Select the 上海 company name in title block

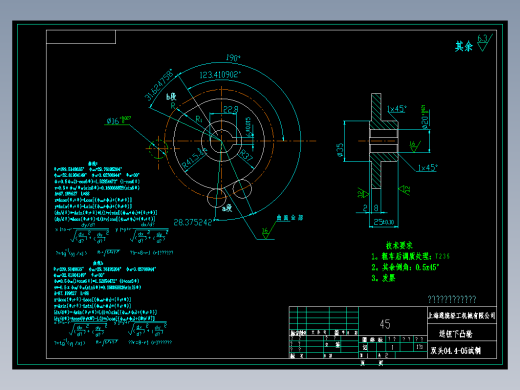tap(462, 315)
